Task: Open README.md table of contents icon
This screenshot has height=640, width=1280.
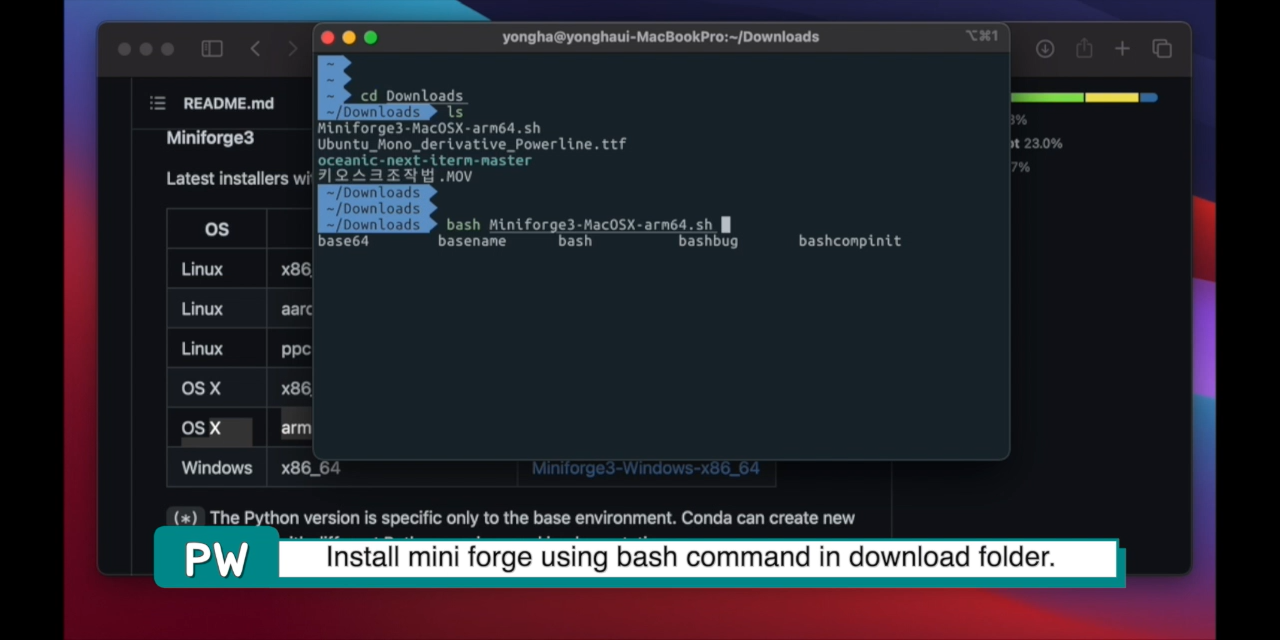Action: point(157,103)
